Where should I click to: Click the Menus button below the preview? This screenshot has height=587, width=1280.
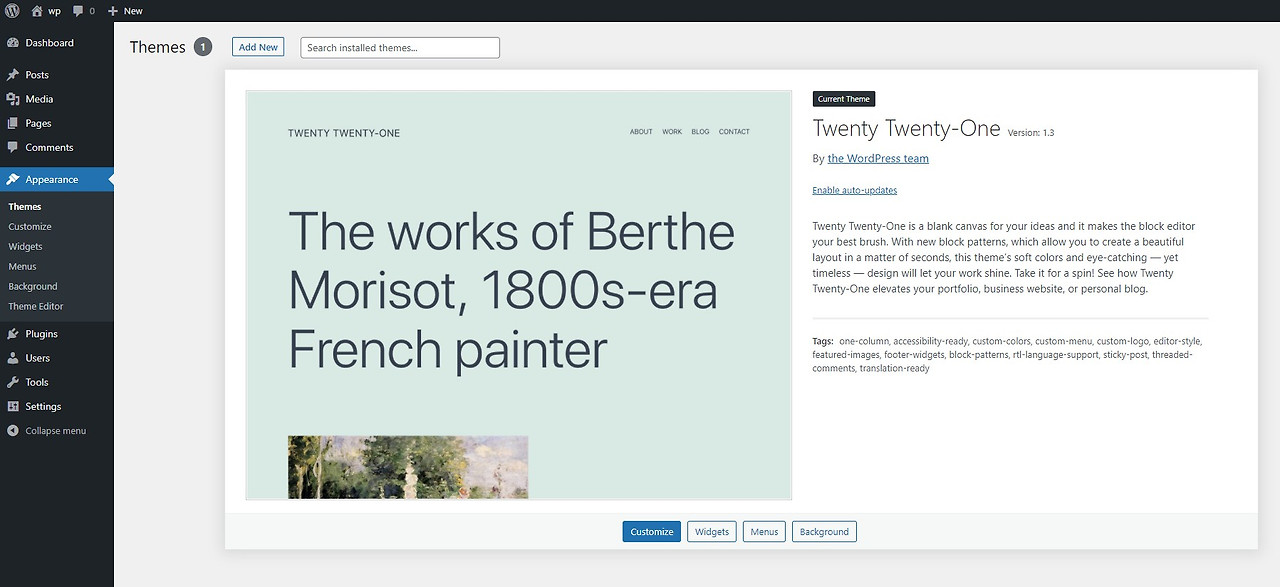[764, 532]
